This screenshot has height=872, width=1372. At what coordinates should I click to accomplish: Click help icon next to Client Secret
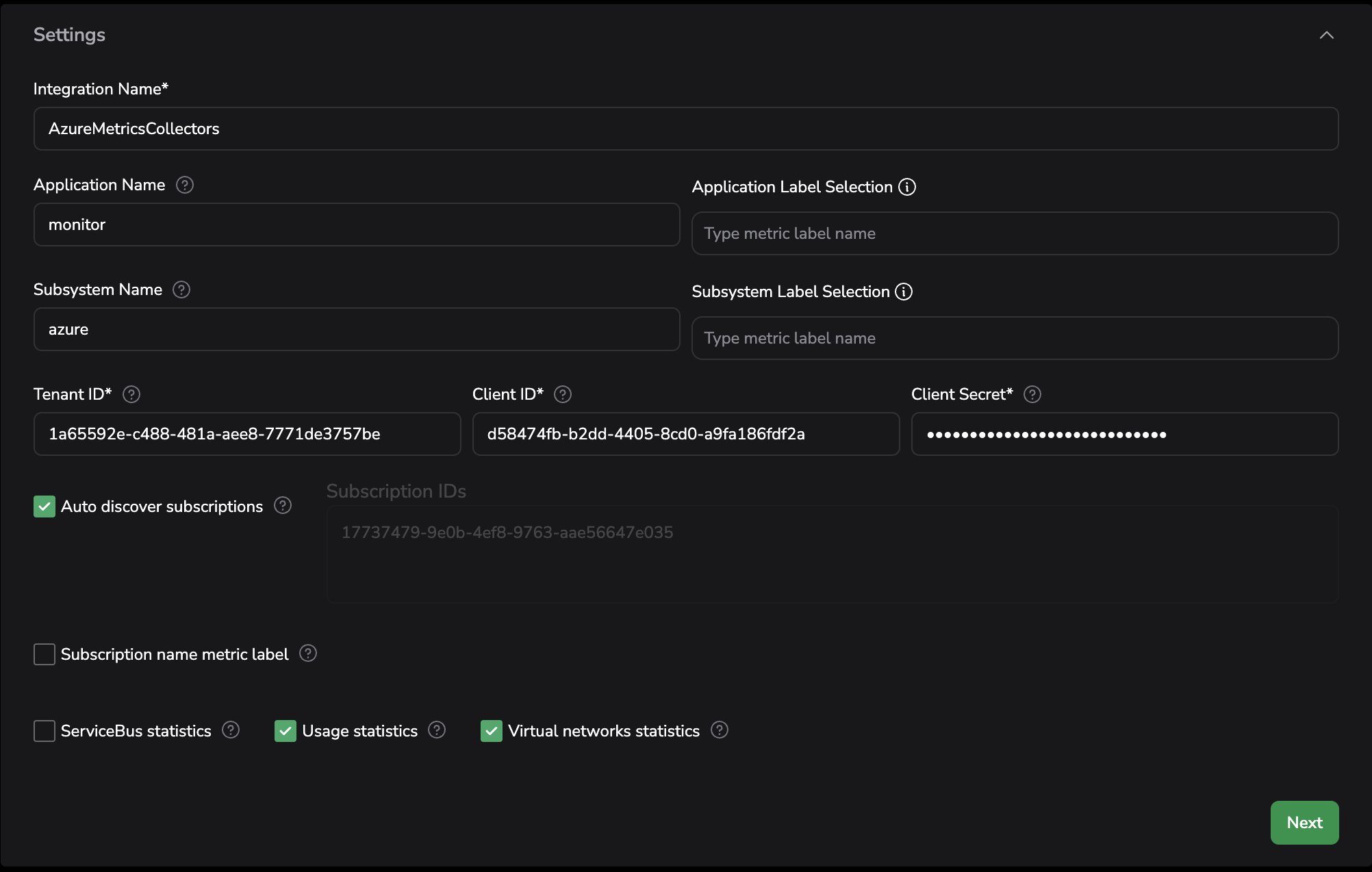point(1032,394)
